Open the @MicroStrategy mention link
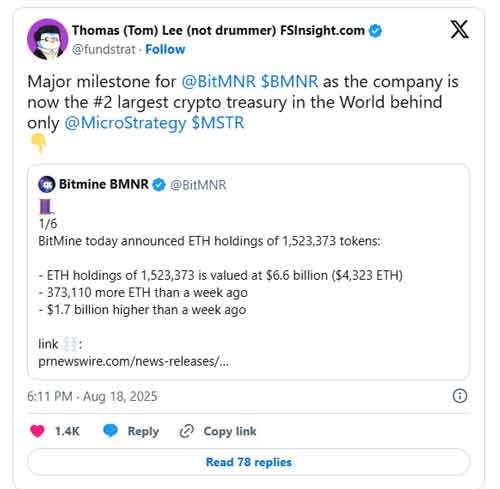Viewport: 500px width, 489px height. 125,123
